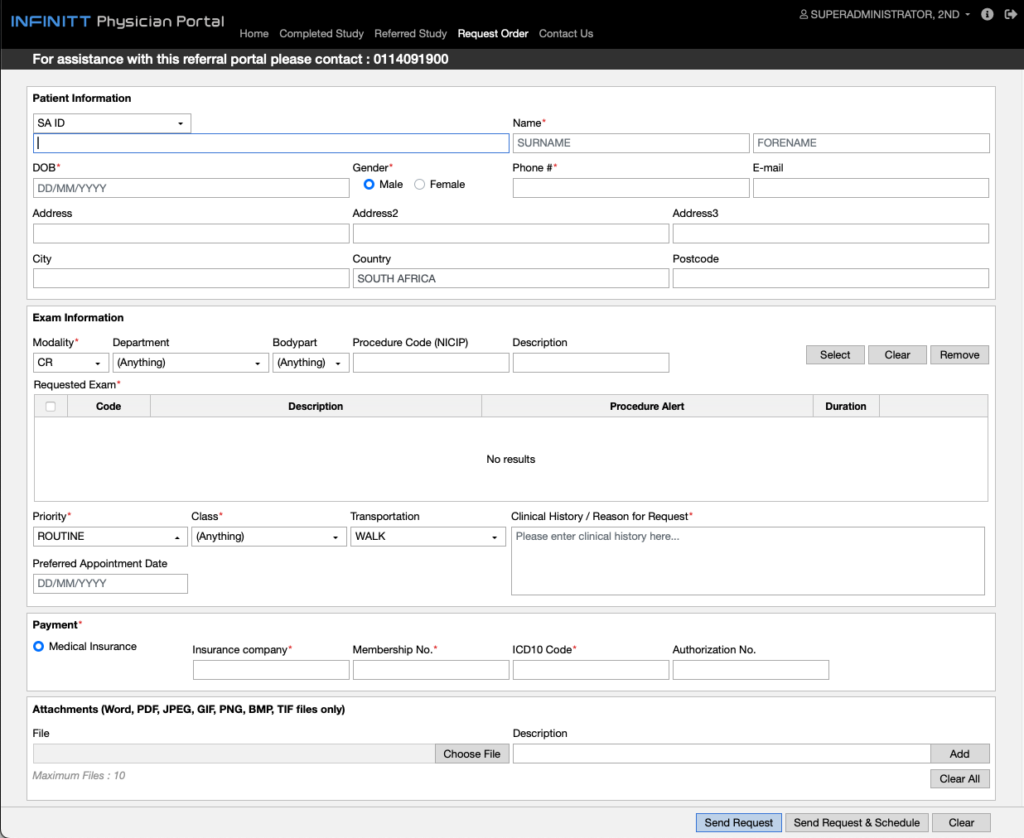The image size is (1024, 838).
Task: Click the Clear All attachments button
Action: coord(959,779)
